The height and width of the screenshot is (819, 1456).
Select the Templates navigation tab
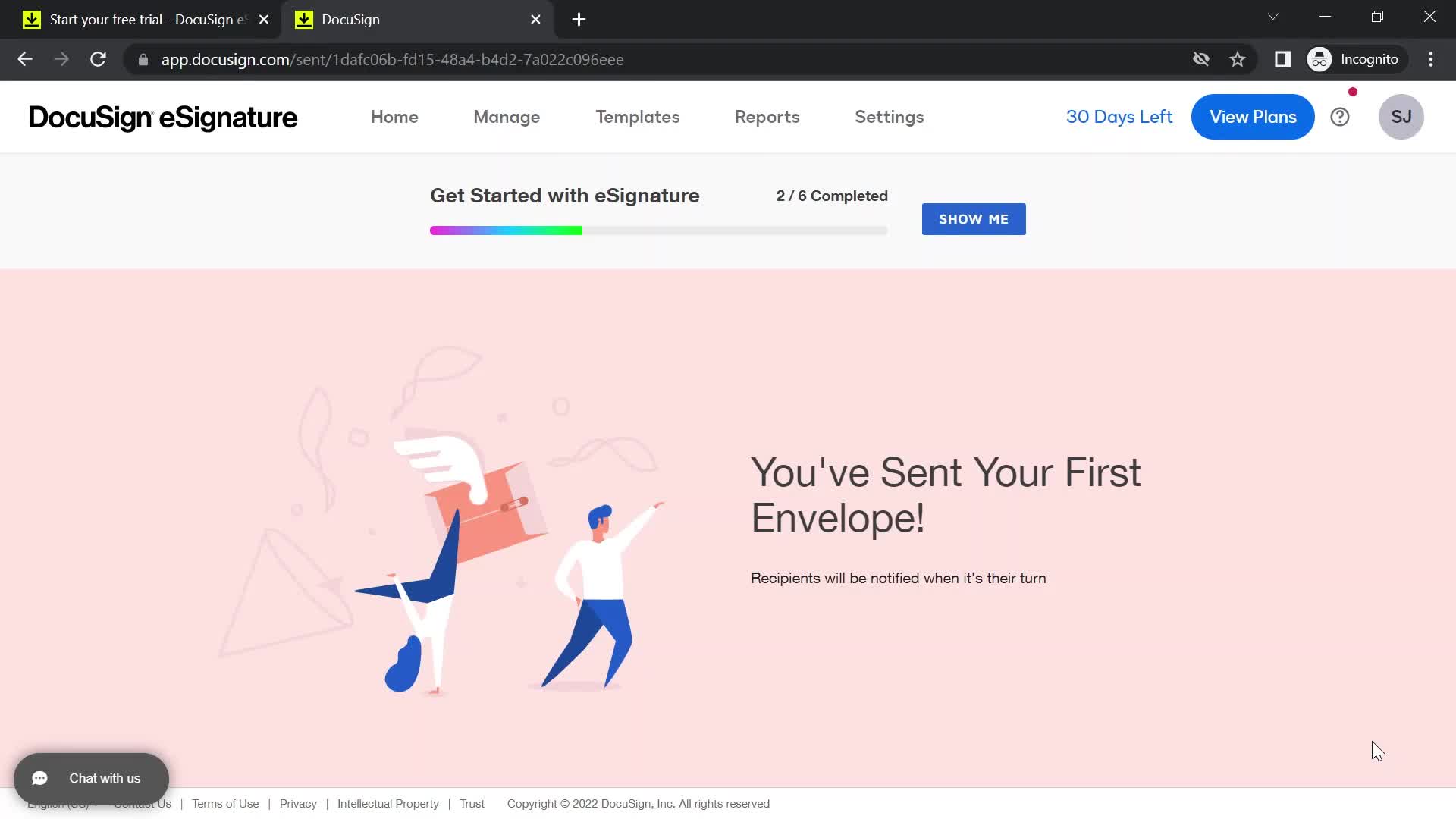pos(637,117)
